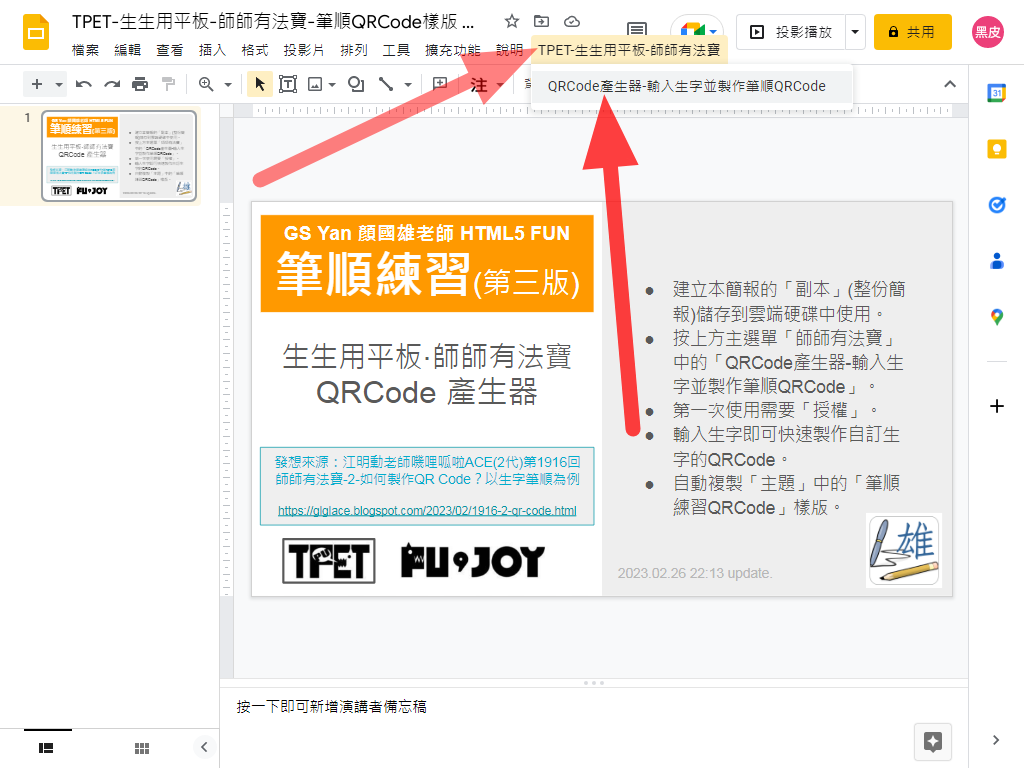1024x768 pixels.
Task: Open the 檔案 menu
Action: 86,50
